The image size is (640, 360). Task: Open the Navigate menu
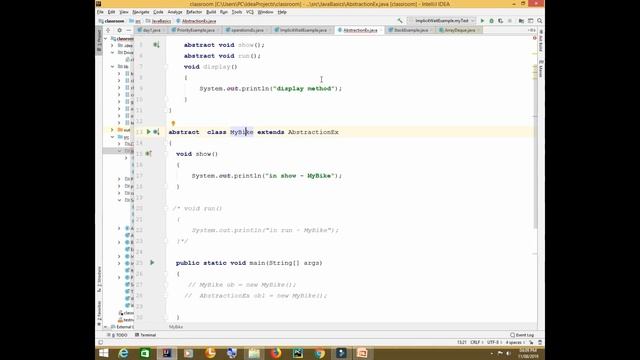point(141,12)
